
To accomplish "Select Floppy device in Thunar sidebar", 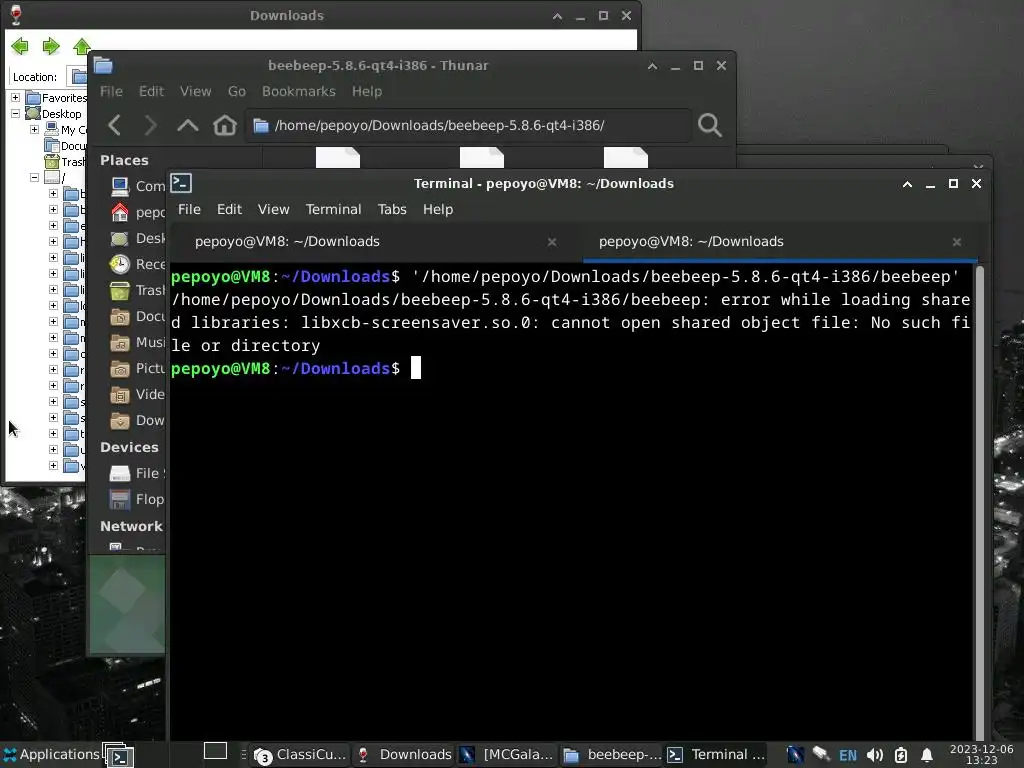I will [137, 500].
